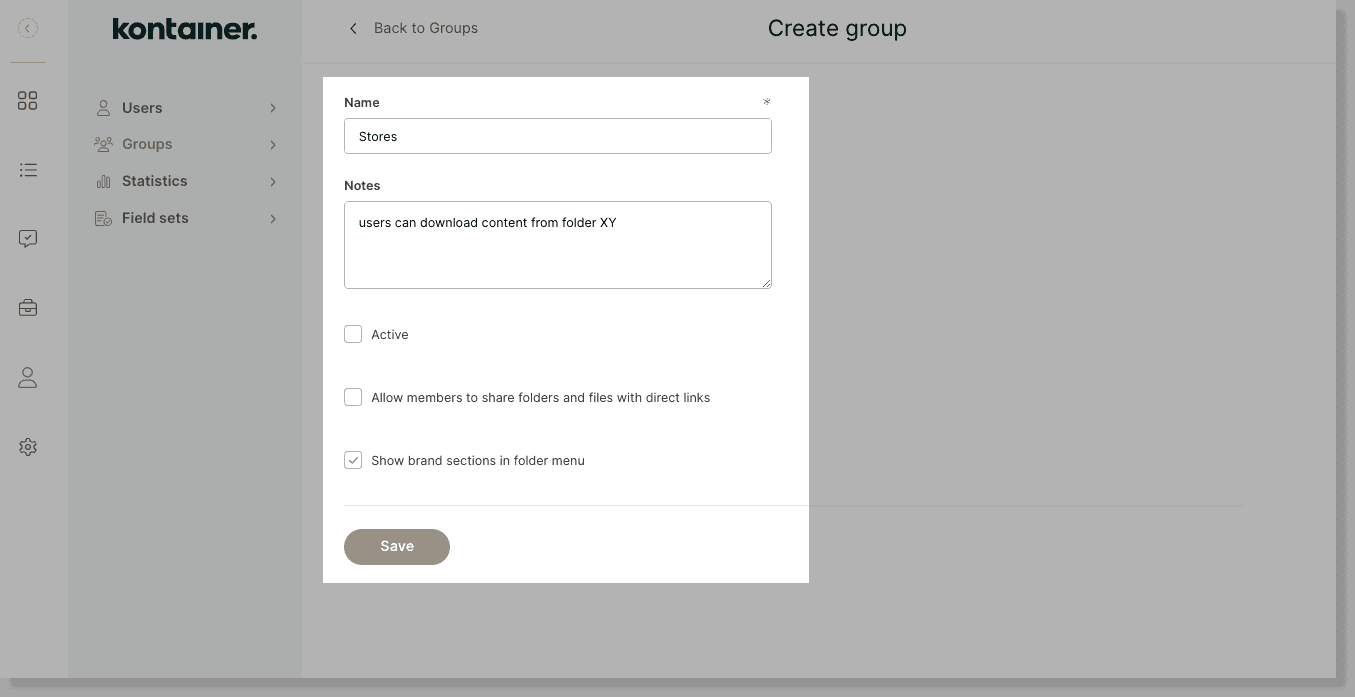This screenshot has height=697, width=1355.
Task: Click the Groups people icon
Action: [103, 144]
